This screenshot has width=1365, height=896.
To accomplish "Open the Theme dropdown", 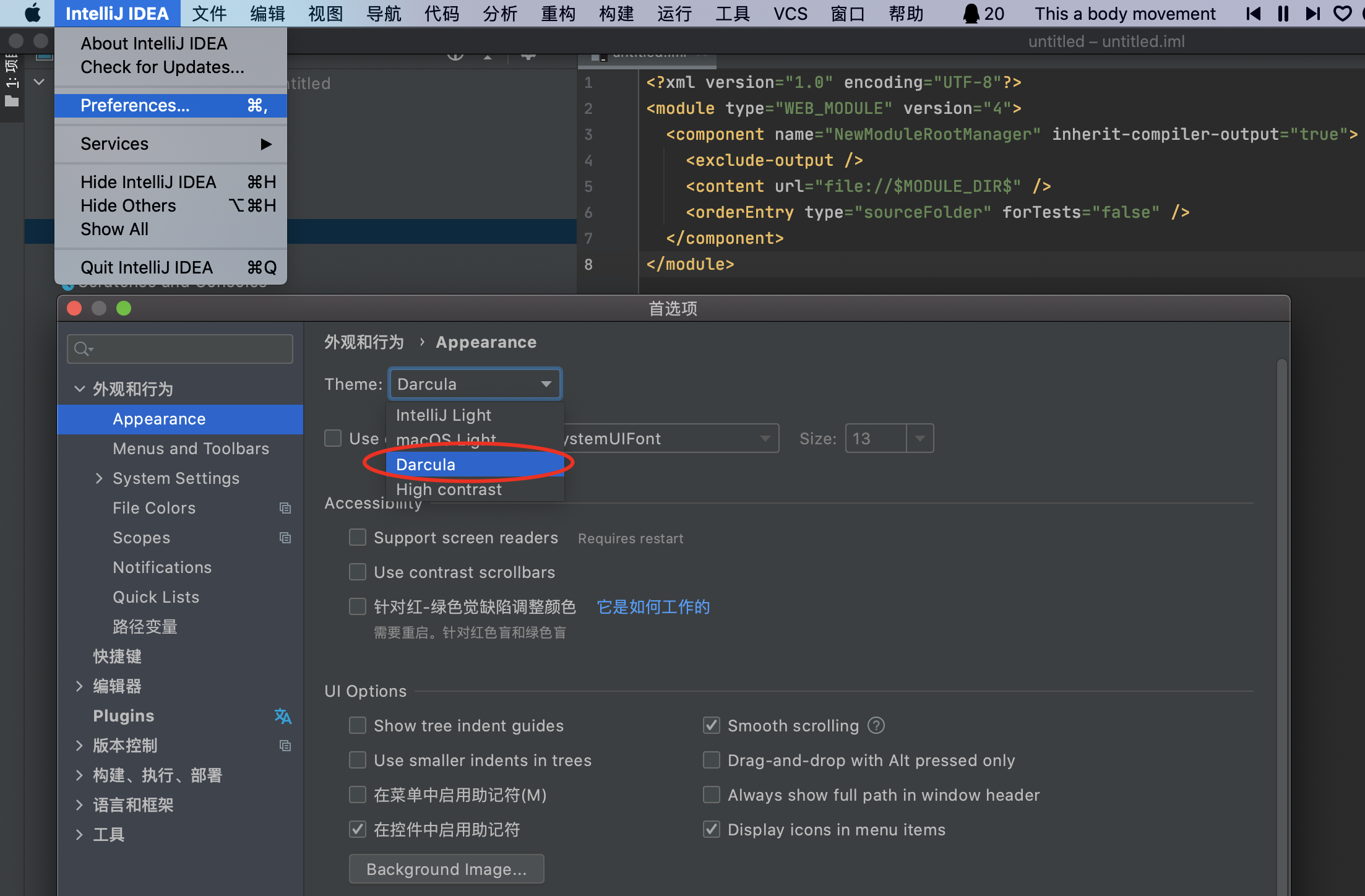I will [x=545, y=384].
